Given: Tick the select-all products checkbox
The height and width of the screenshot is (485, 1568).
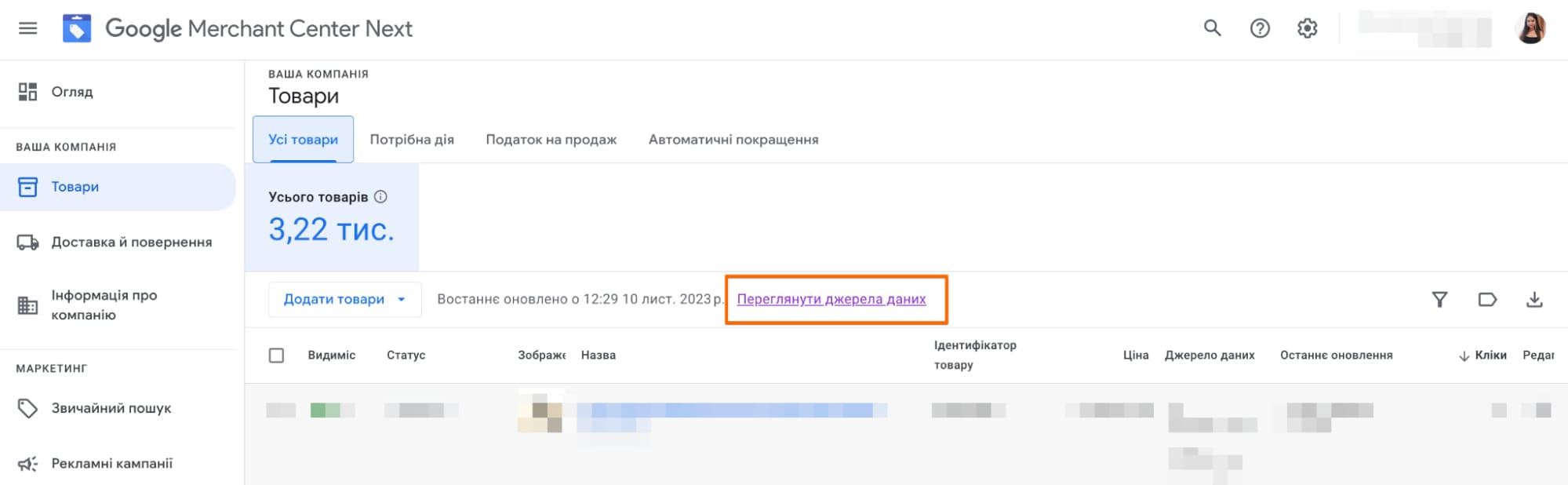Looking at the screenshot, I should (276, 356).
